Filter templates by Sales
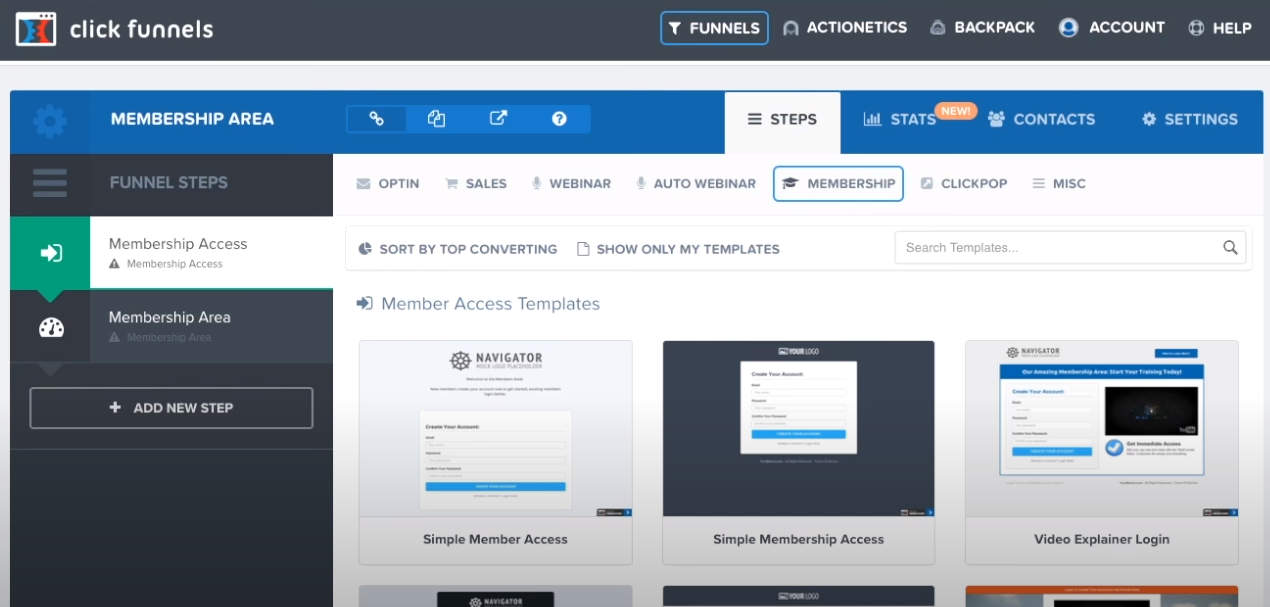The width and height of the screenshot is (1270, 607). pyautogui.click(x=475, y=184)
